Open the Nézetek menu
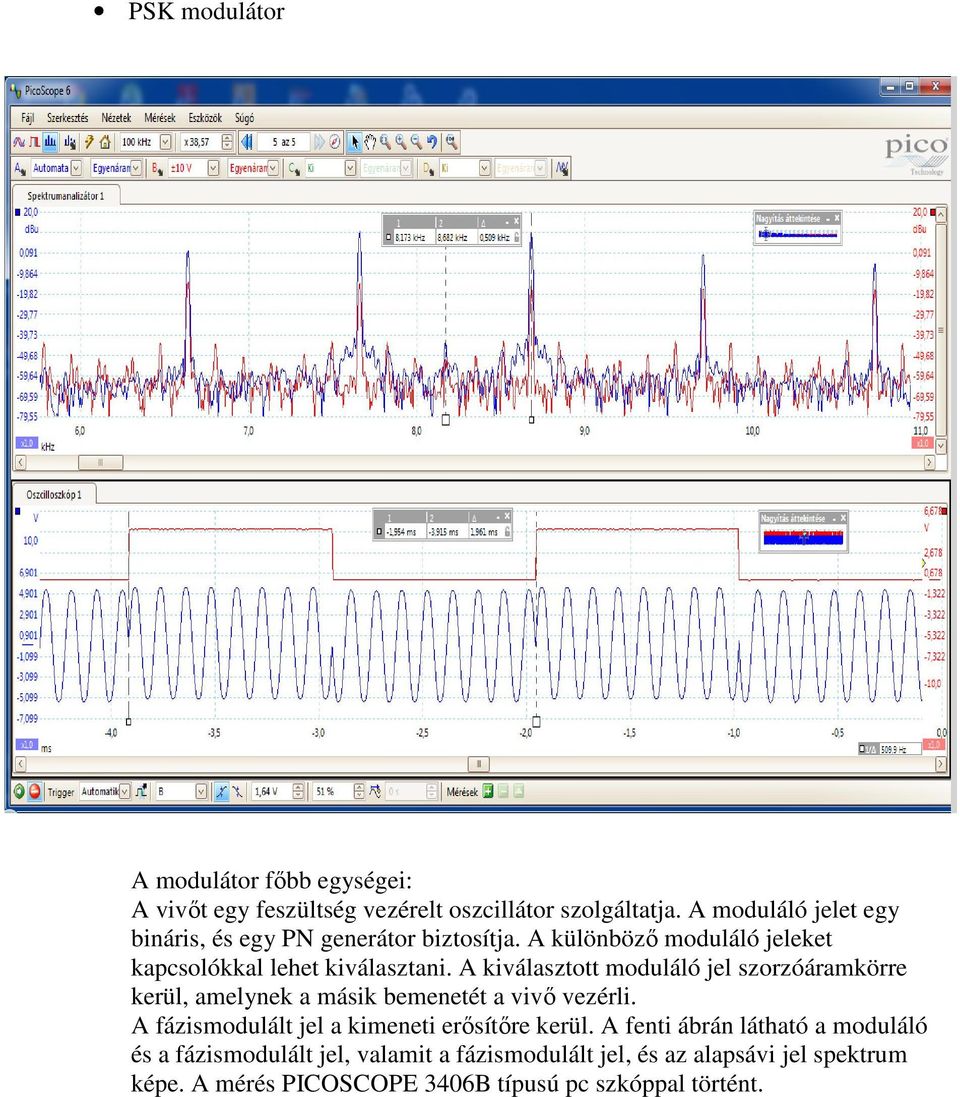Image resolution: width=960 pixels, height=1097 pixels. pos(116,118)
